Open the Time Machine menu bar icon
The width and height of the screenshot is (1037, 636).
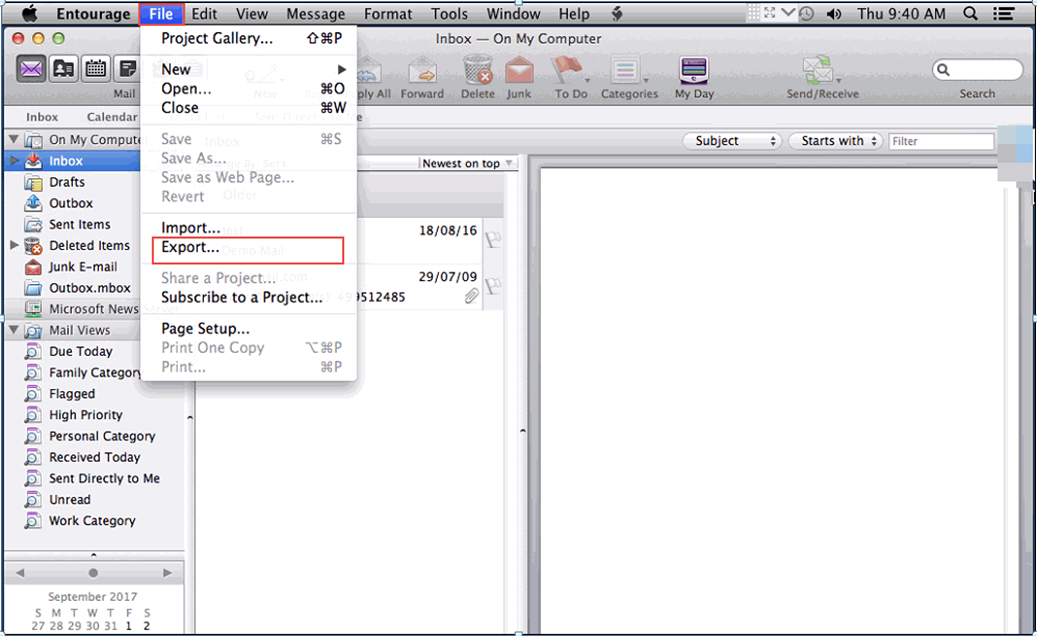pyautogui.click(x=806, y=13)
